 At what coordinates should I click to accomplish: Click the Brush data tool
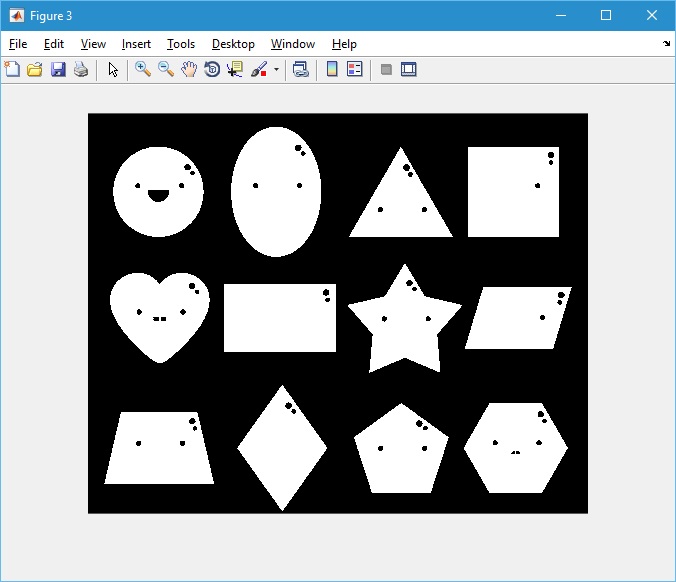259,69
